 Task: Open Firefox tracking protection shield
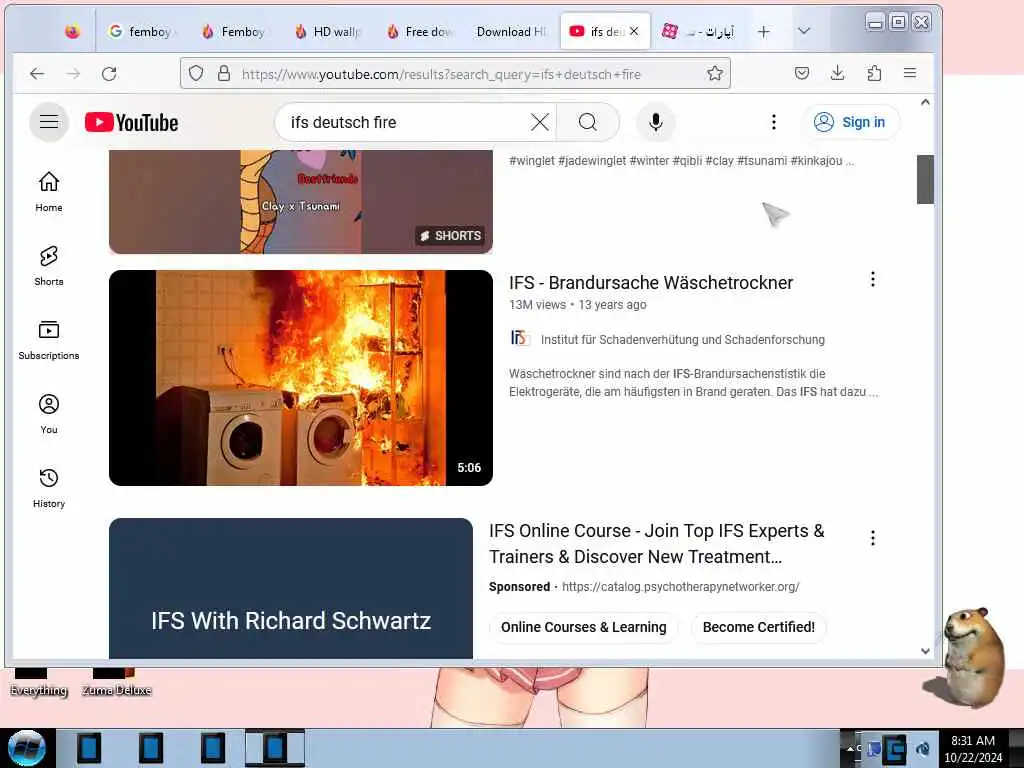(196, 73)
